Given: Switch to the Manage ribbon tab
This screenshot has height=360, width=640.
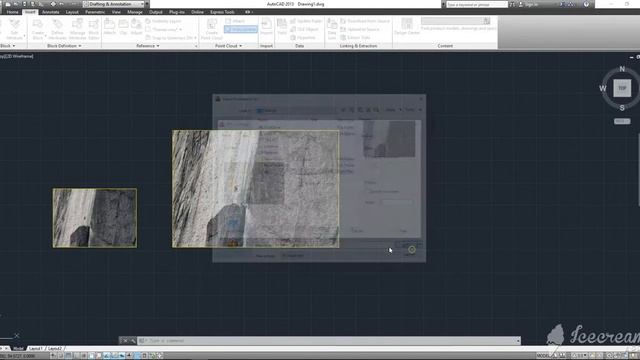Looking at the screenshot, I should coord(135,12).
